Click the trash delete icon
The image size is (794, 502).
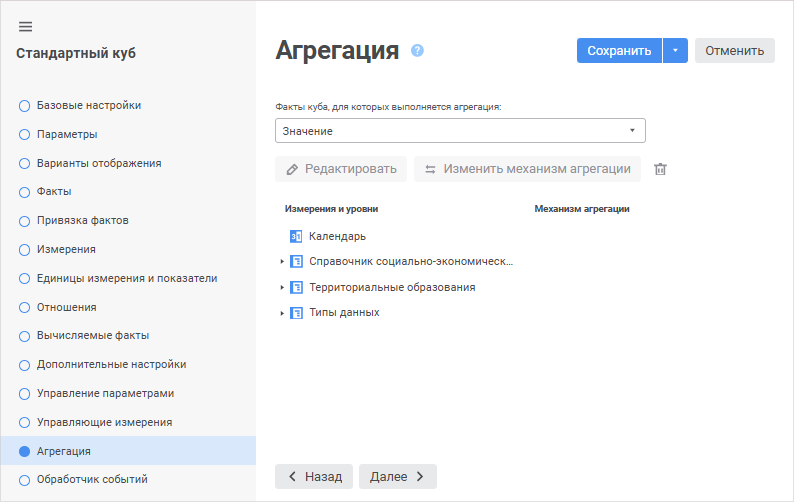(660, 169)
